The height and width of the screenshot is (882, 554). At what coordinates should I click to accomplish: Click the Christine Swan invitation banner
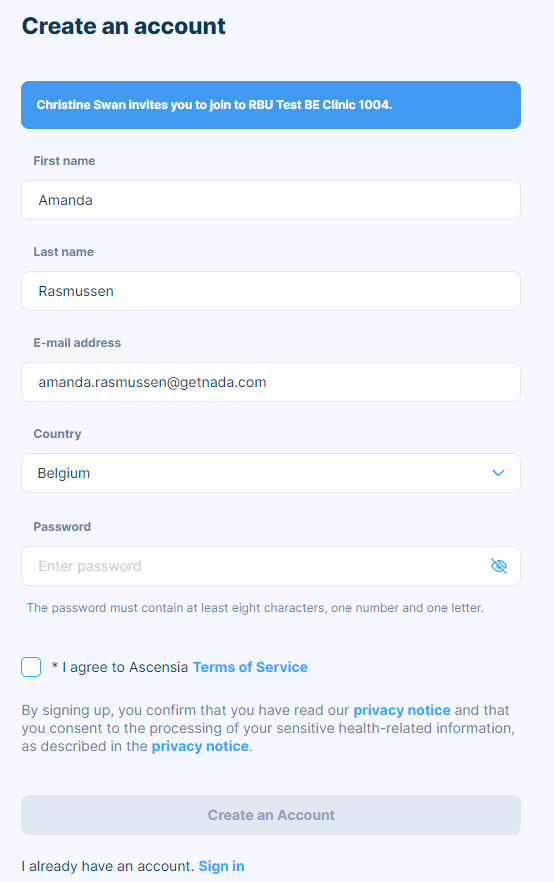tap(271, 105)
